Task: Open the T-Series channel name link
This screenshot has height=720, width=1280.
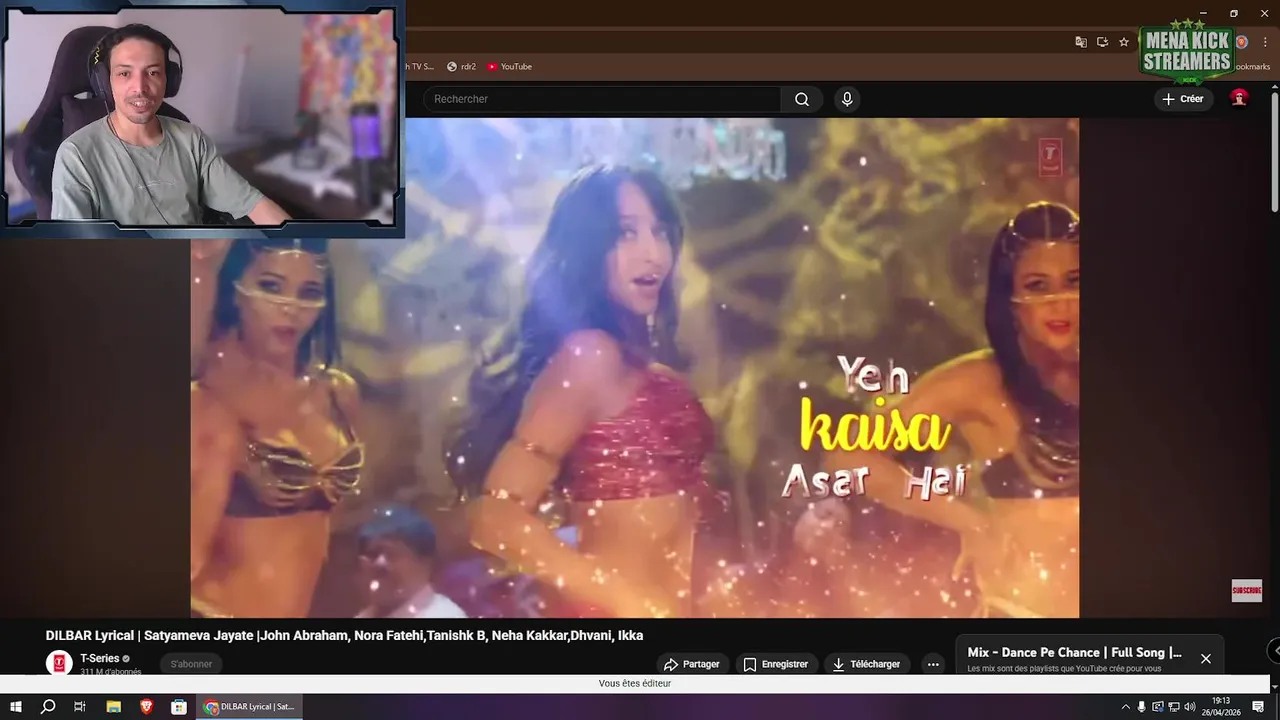Action: [x=100, y=658]
